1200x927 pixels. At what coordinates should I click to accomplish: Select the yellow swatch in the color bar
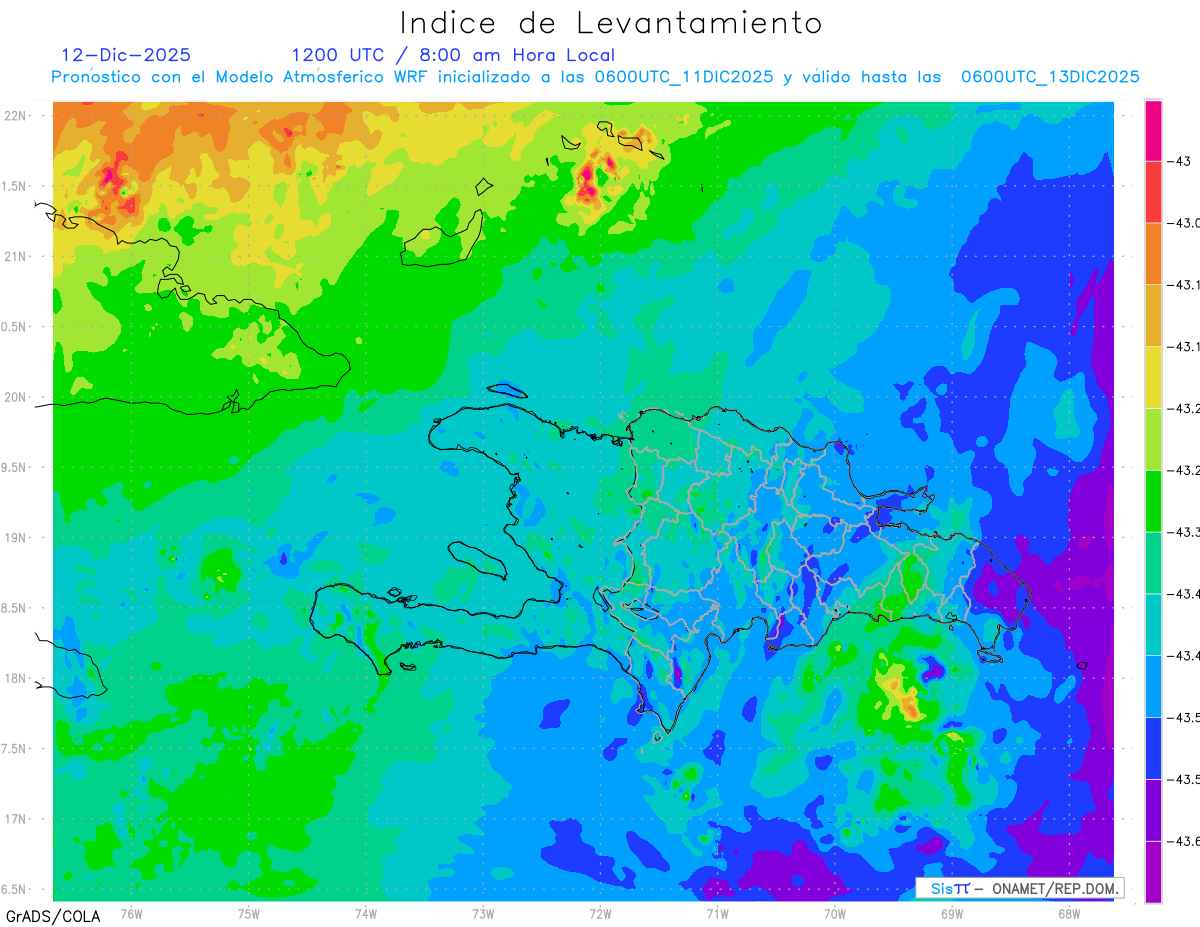(1153, 377)
